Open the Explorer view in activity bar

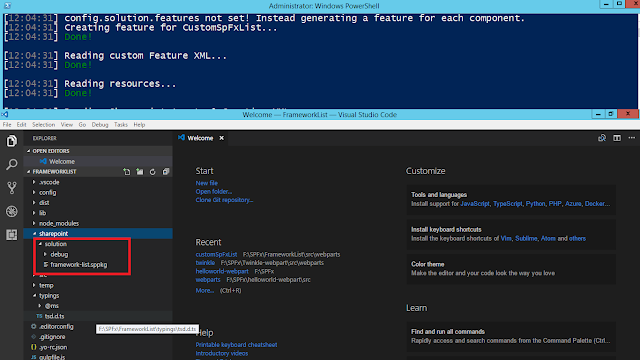(x=11, y=141)
